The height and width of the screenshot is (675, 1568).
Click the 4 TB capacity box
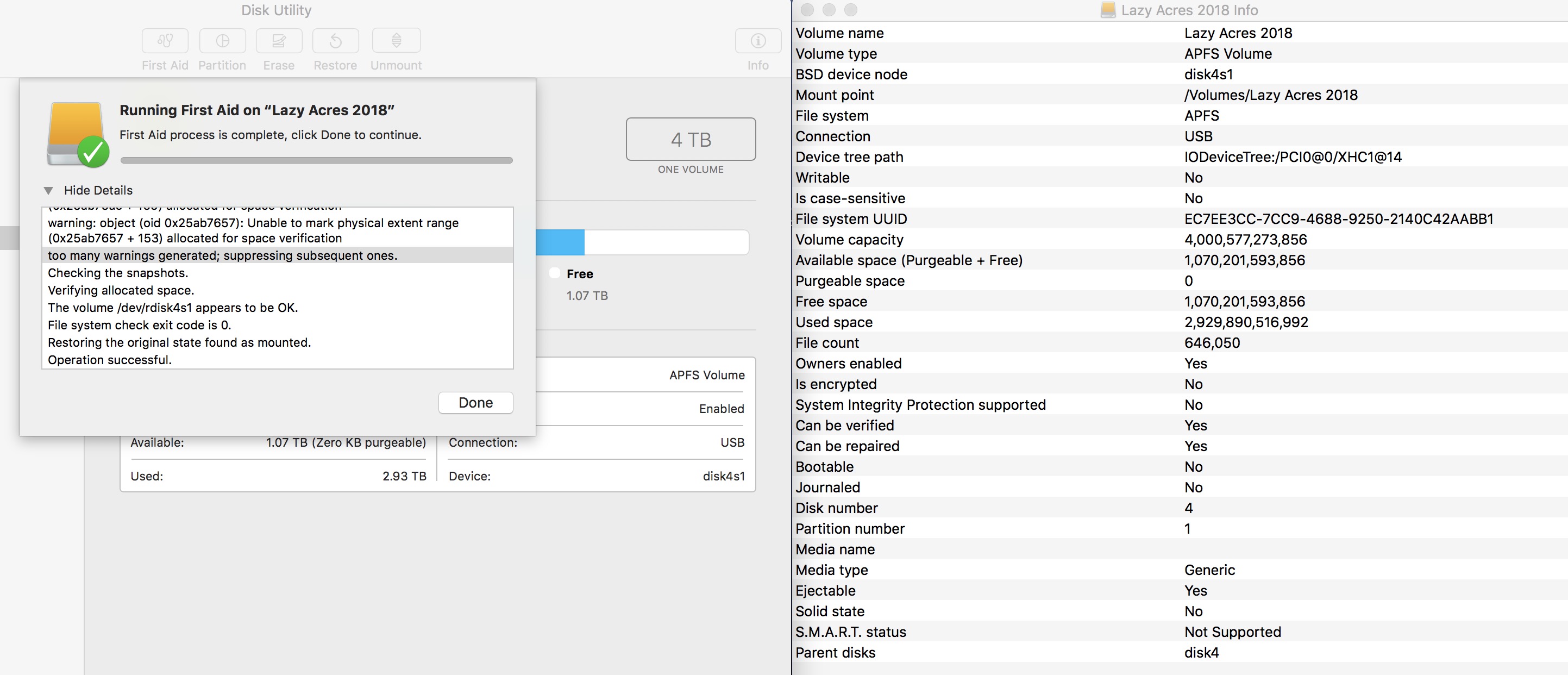pyautogui.click(x=690, y=139)
